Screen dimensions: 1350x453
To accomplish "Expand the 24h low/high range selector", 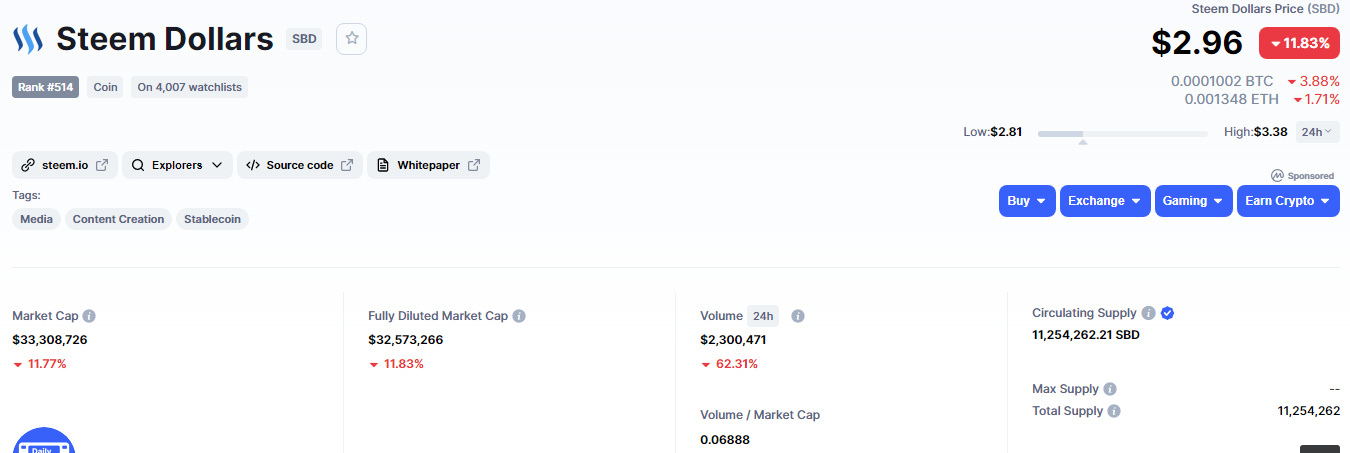I will (x=1317, y=132).
